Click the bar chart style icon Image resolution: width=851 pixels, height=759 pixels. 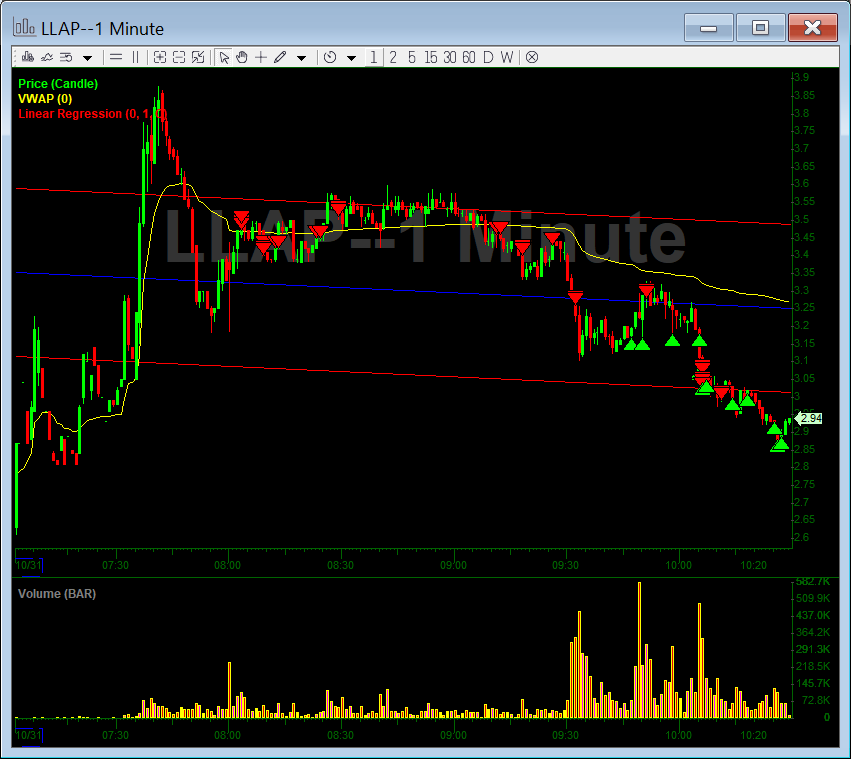27,57
